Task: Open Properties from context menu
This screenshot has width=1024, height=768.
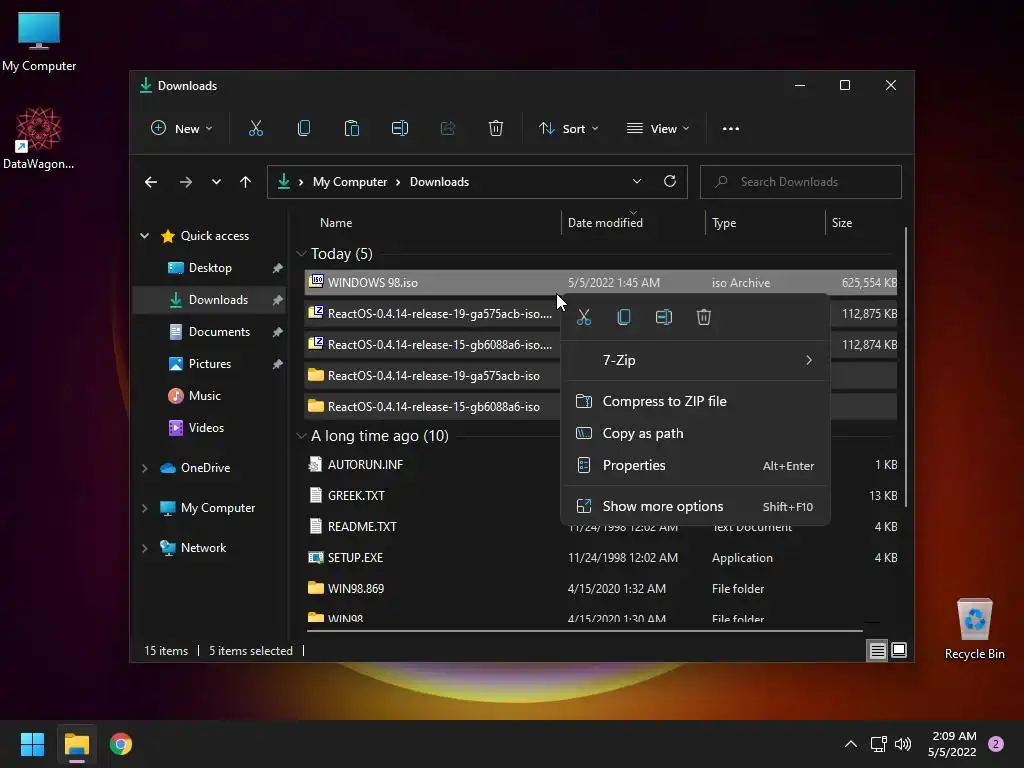Action: tap(696, 465)
